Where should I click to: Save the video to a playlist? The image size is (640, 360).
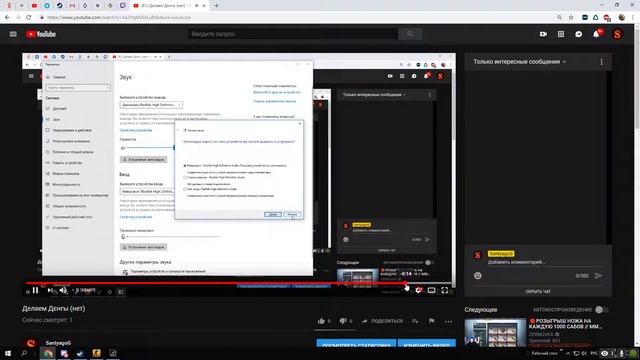(x=415, y=321)
